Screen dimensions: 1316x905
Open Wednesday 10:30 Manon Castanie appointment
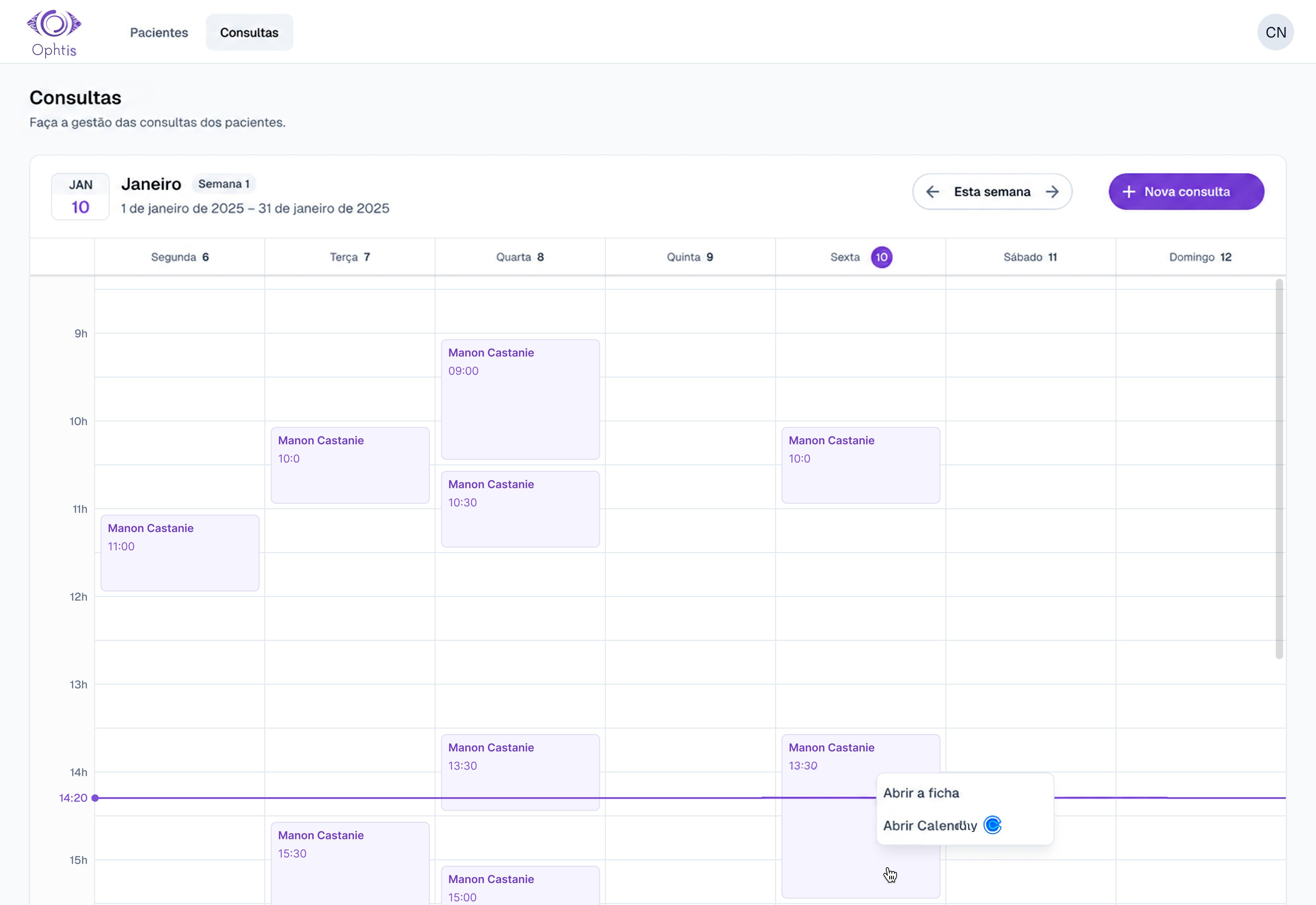520,509
